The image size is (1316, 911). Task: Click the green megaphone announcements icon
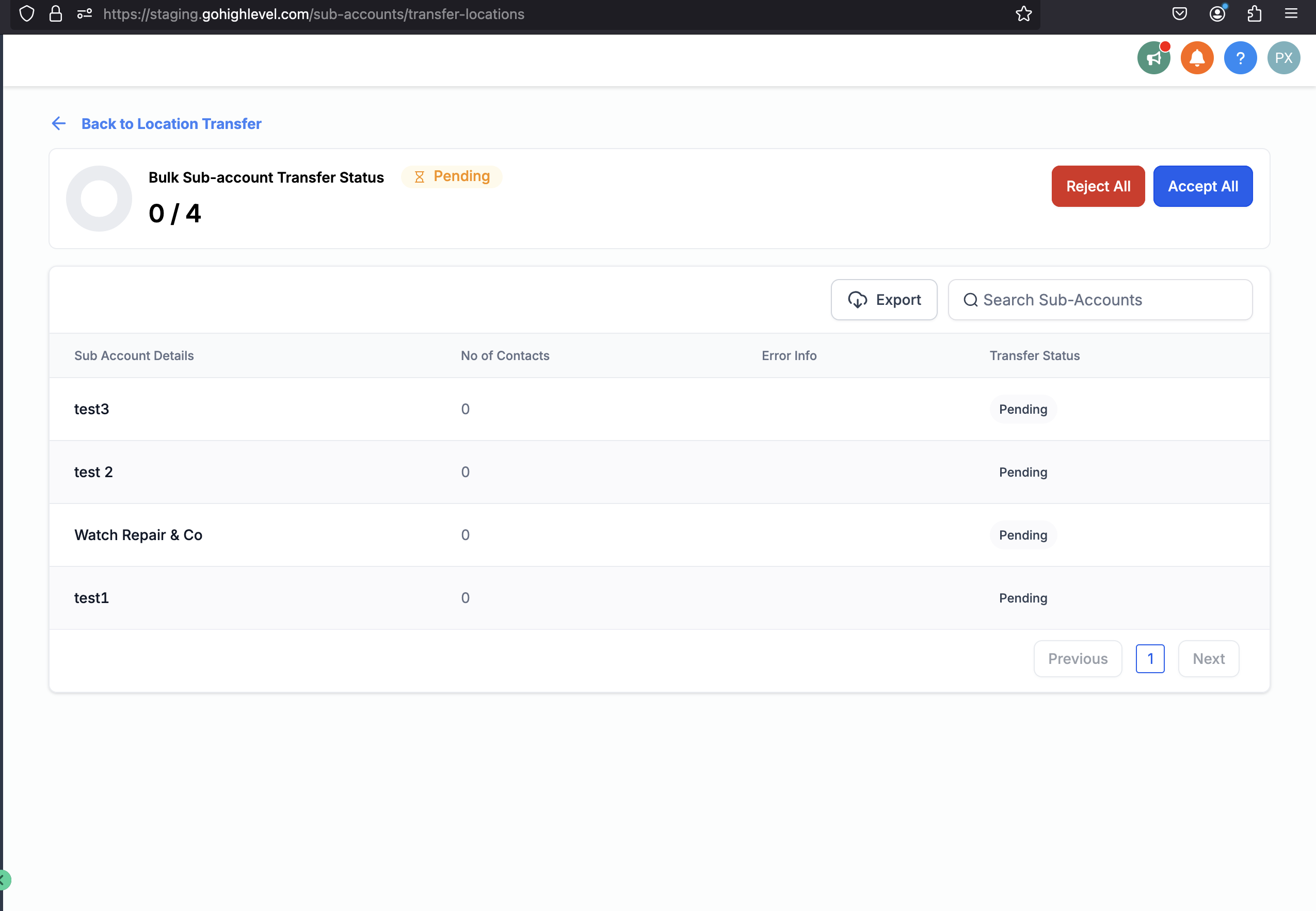click(x=1153, y=58)
